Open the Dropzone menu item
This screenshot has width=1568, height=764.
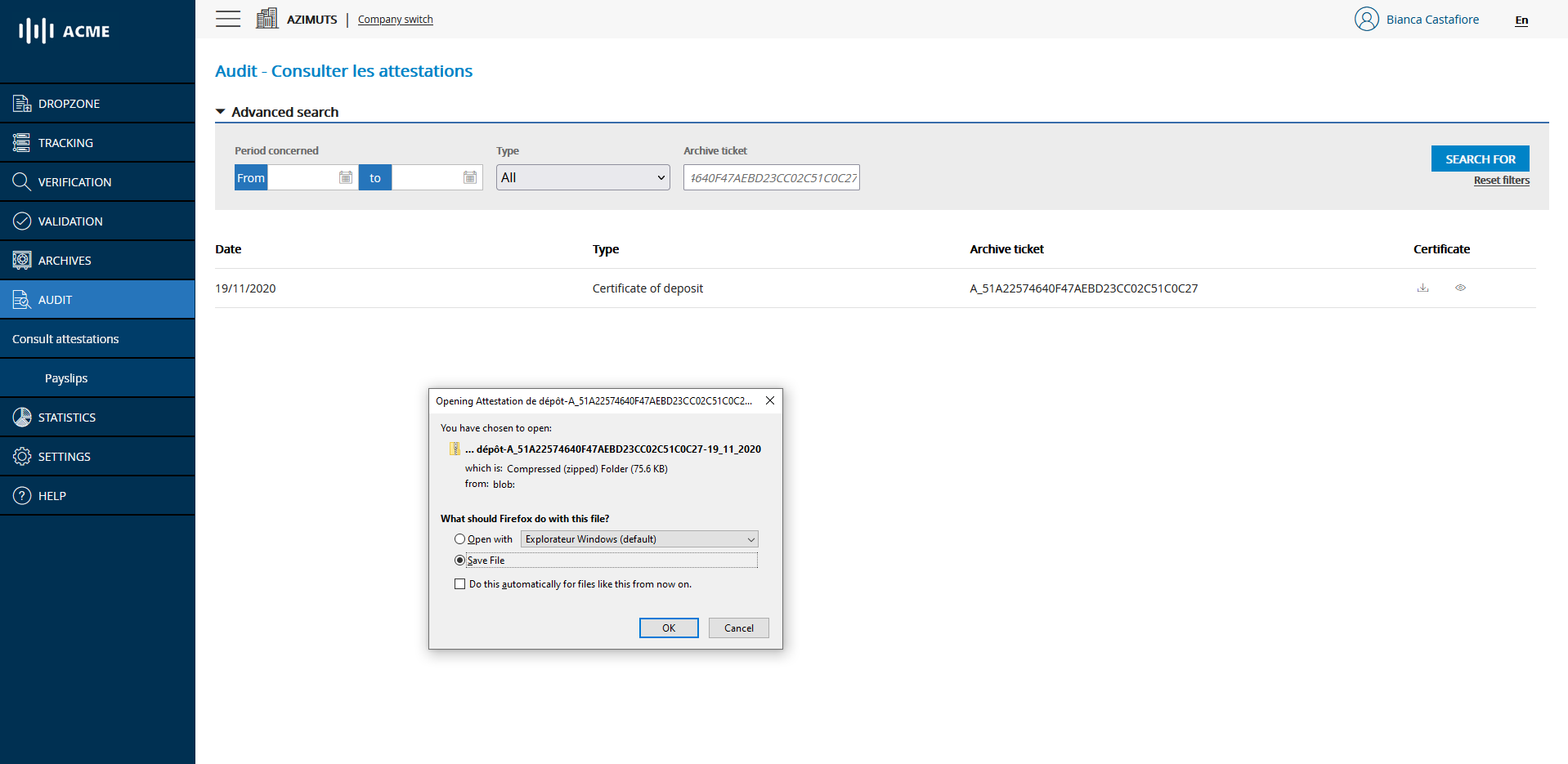(x=69, y=104)
